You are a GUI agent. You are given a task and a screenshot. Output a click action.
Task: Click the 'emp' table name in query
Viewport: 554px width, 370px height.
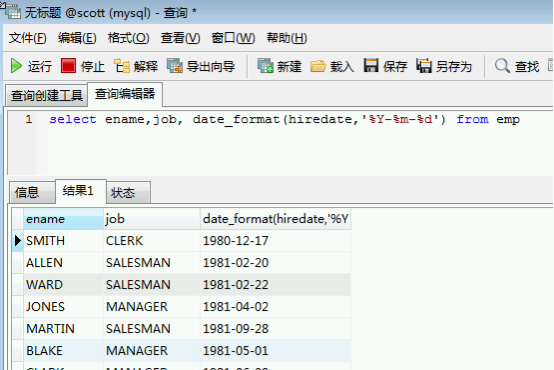click(x=508, y=119)
